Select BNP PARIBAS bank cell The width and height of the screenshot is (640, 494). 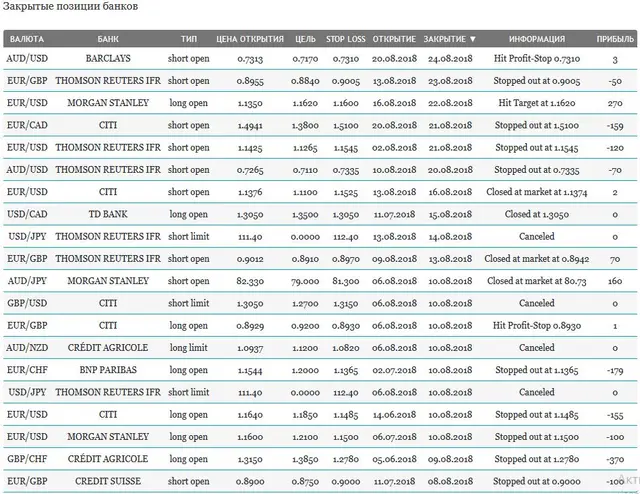click(108, 370)
